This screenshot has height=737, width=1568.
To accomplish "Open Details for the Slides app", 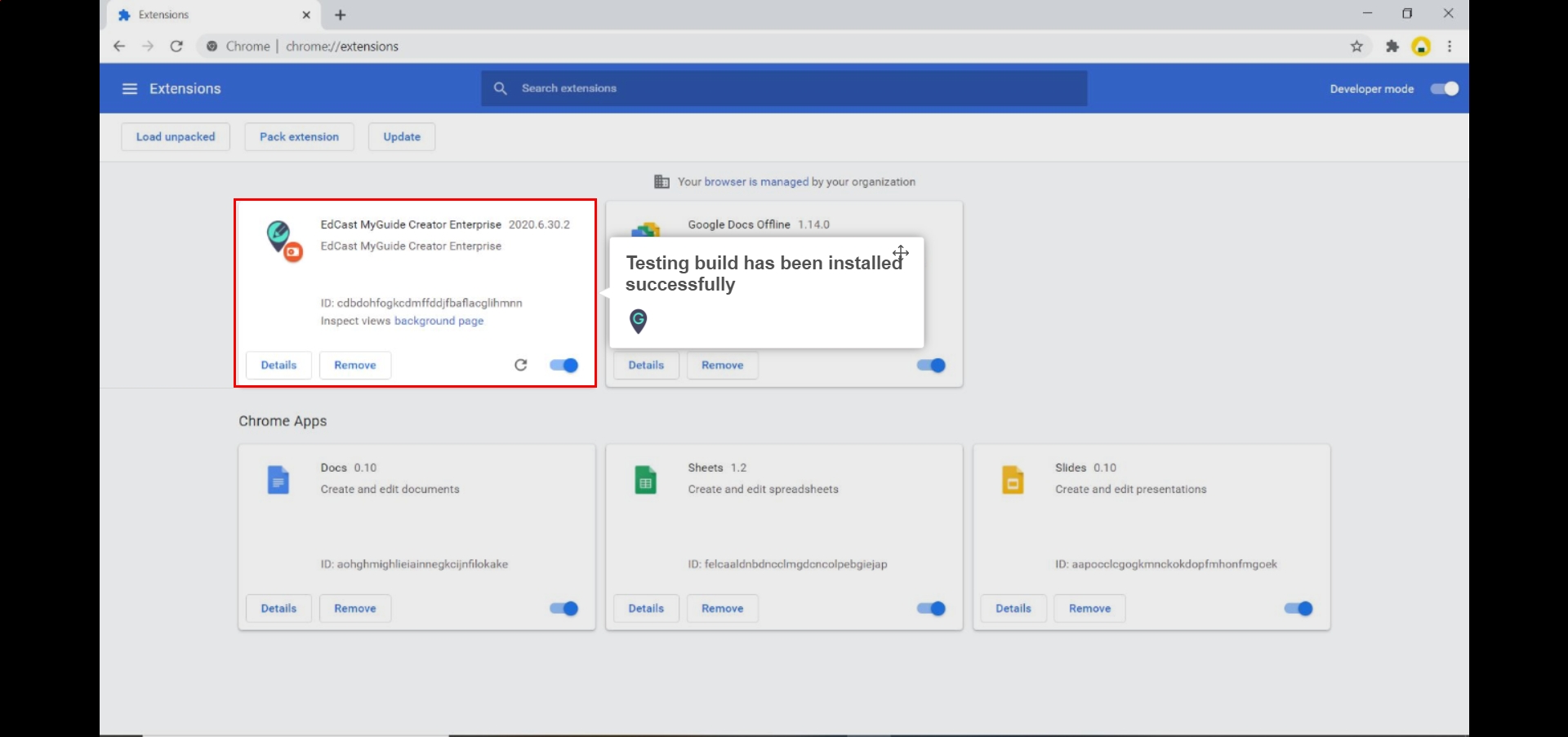I will tap(1013, 608).
